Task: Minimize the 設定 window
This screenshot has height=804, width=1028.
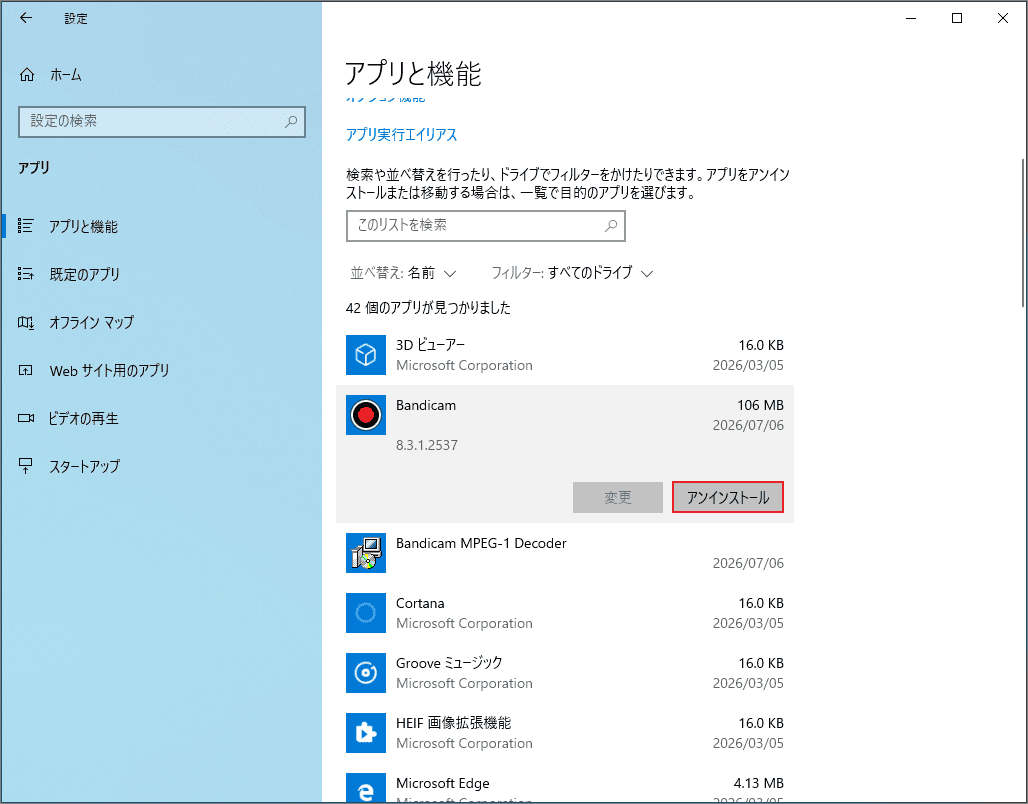Action: click(x=911, y=18)
